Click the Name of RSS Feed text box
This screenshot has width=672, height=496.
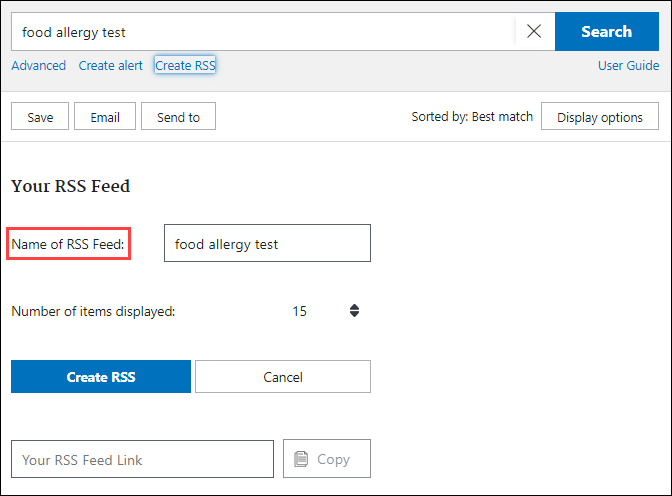click(x=266, y=243)
